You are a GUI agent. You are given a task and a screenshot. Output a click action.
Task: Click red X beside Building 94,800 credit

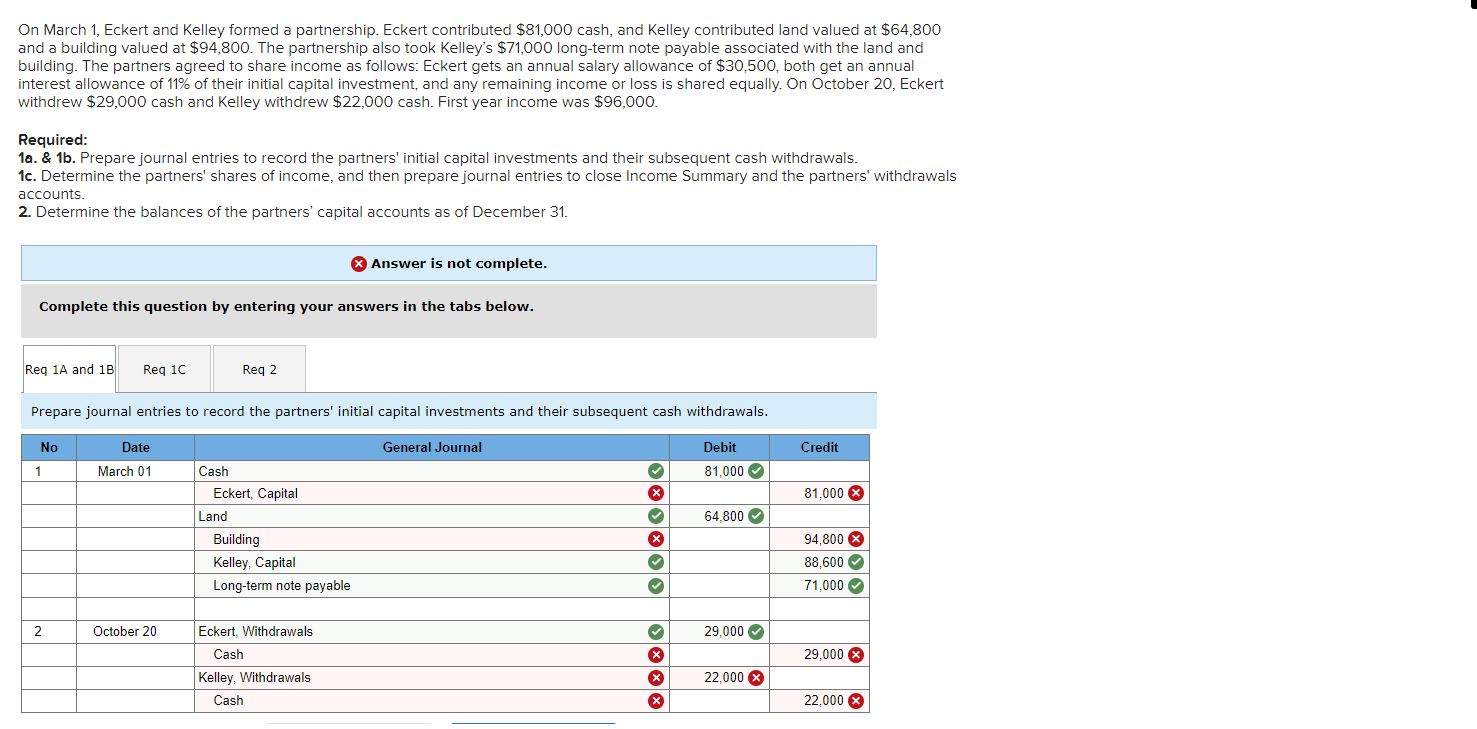tap(857, 539)
